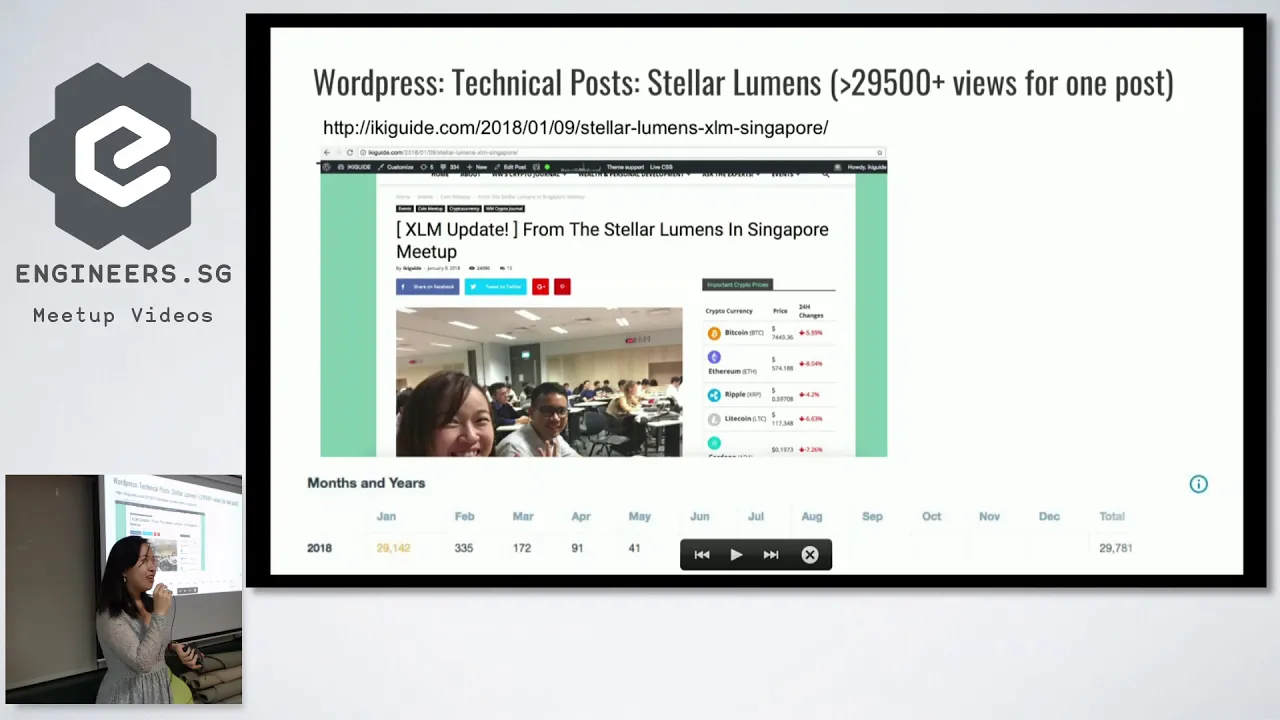
Task: Click the Cryptocurrency category tag
Action: (x=464, y=208)
